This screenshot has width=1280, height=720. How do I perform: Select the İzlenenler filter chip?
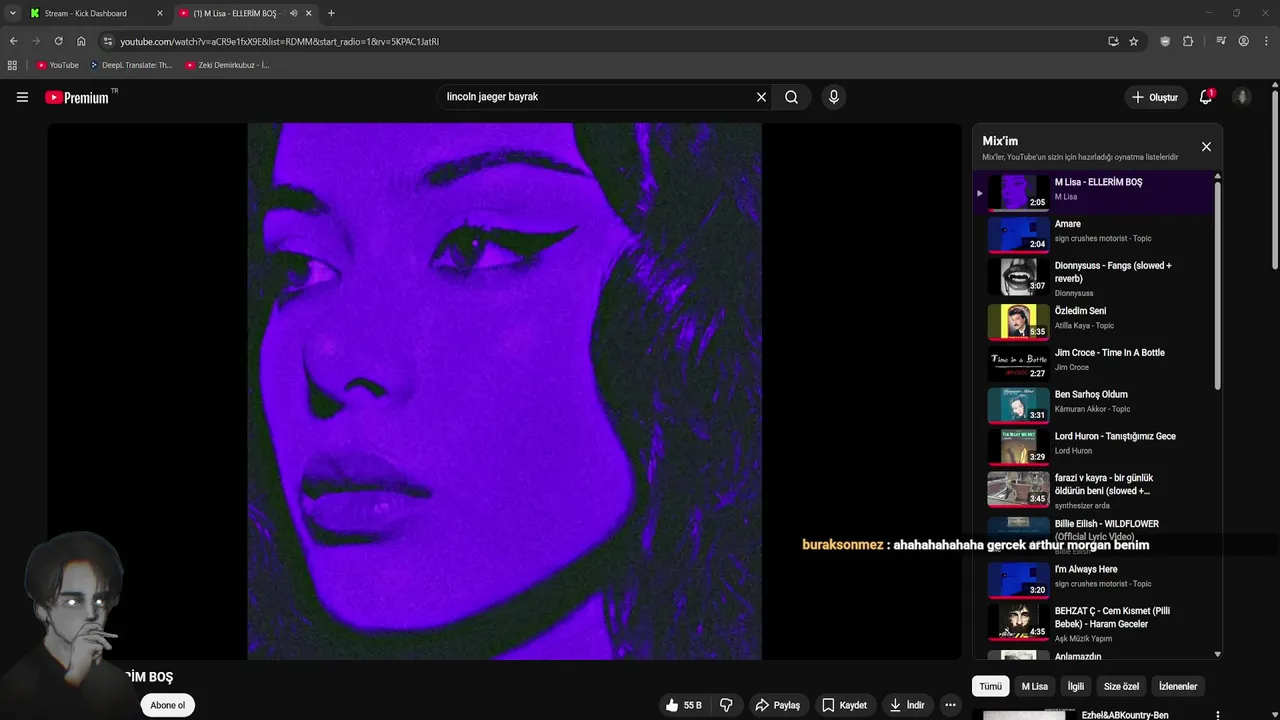pos(1177,686)
